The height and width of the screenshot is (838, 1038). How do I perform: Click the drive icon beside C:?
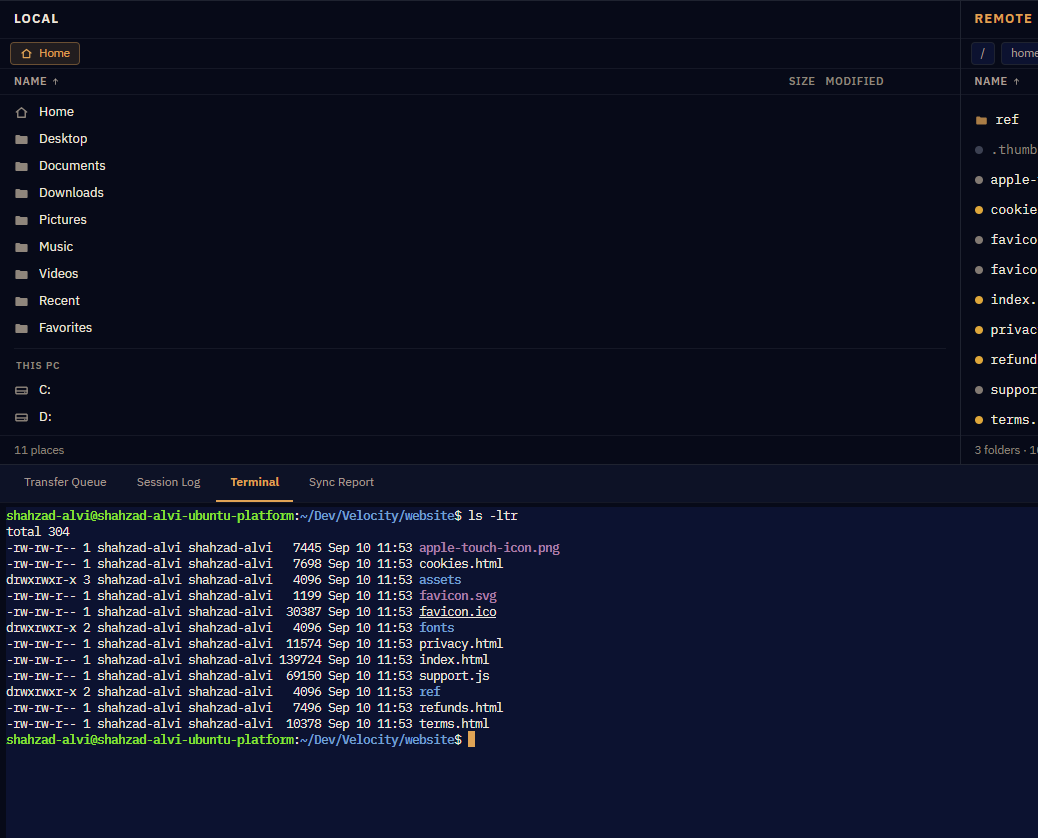tap(22, 391)
